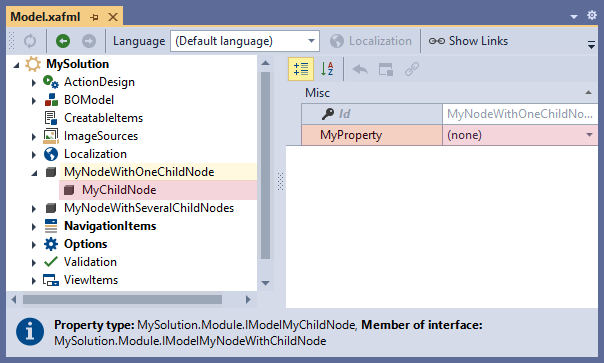The width and height of the screenshot is (604, 363).
Task: Click the key icon beside Id
Action: point(328,114)
